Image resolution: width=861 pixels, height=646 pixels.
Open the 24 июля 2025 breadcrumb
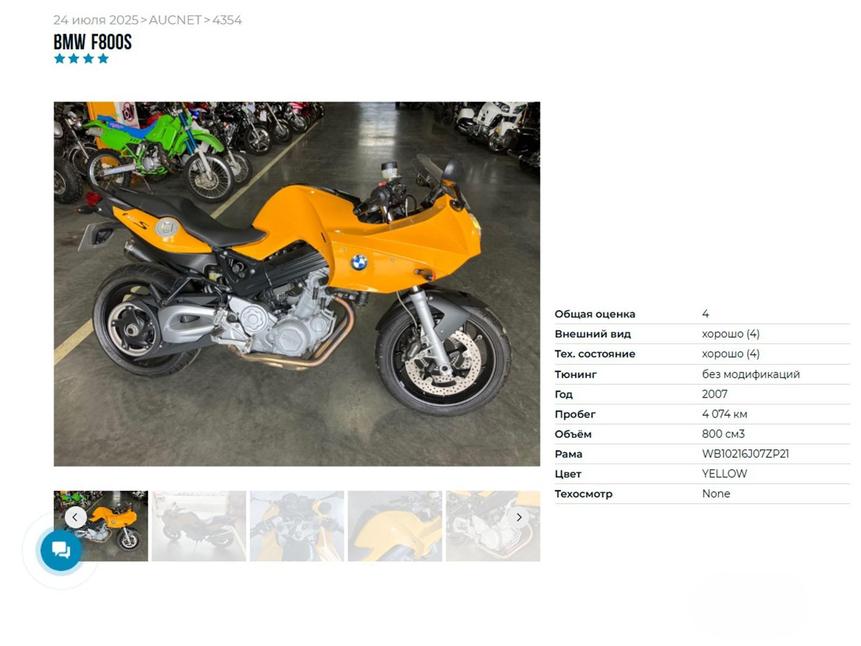point(96,20)
